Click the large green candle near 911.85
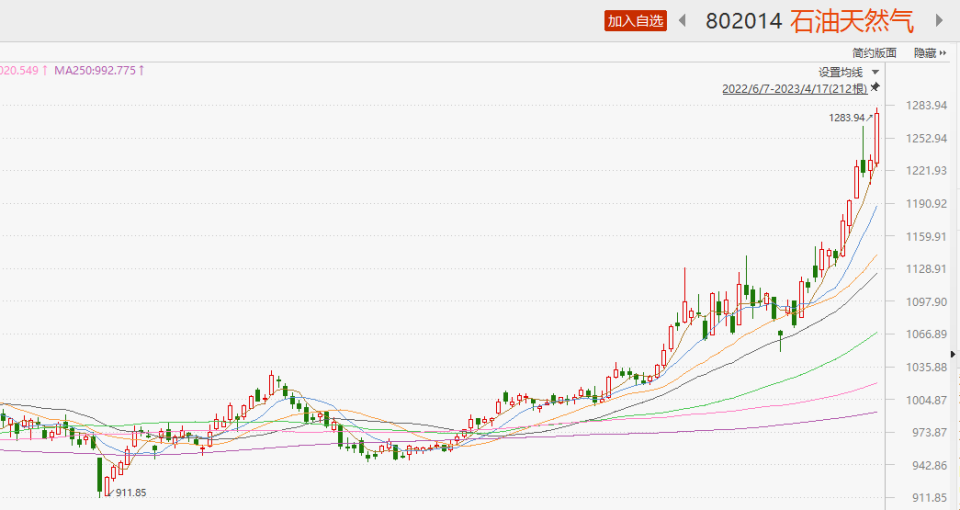Screen dimensions: 960x510 click(x=100, y=474)
